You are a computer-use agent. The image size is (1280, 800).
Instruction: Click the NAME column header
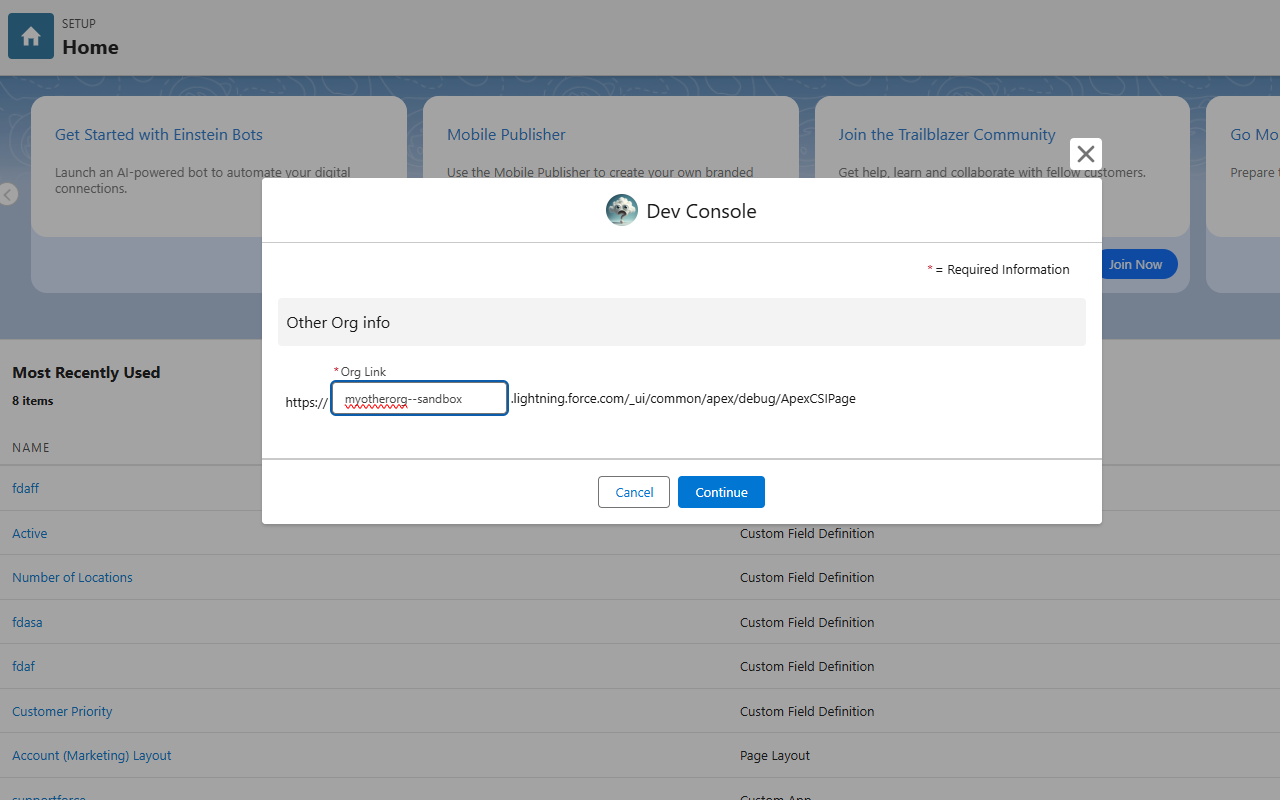pyautogui.click(x=31, y=447)
